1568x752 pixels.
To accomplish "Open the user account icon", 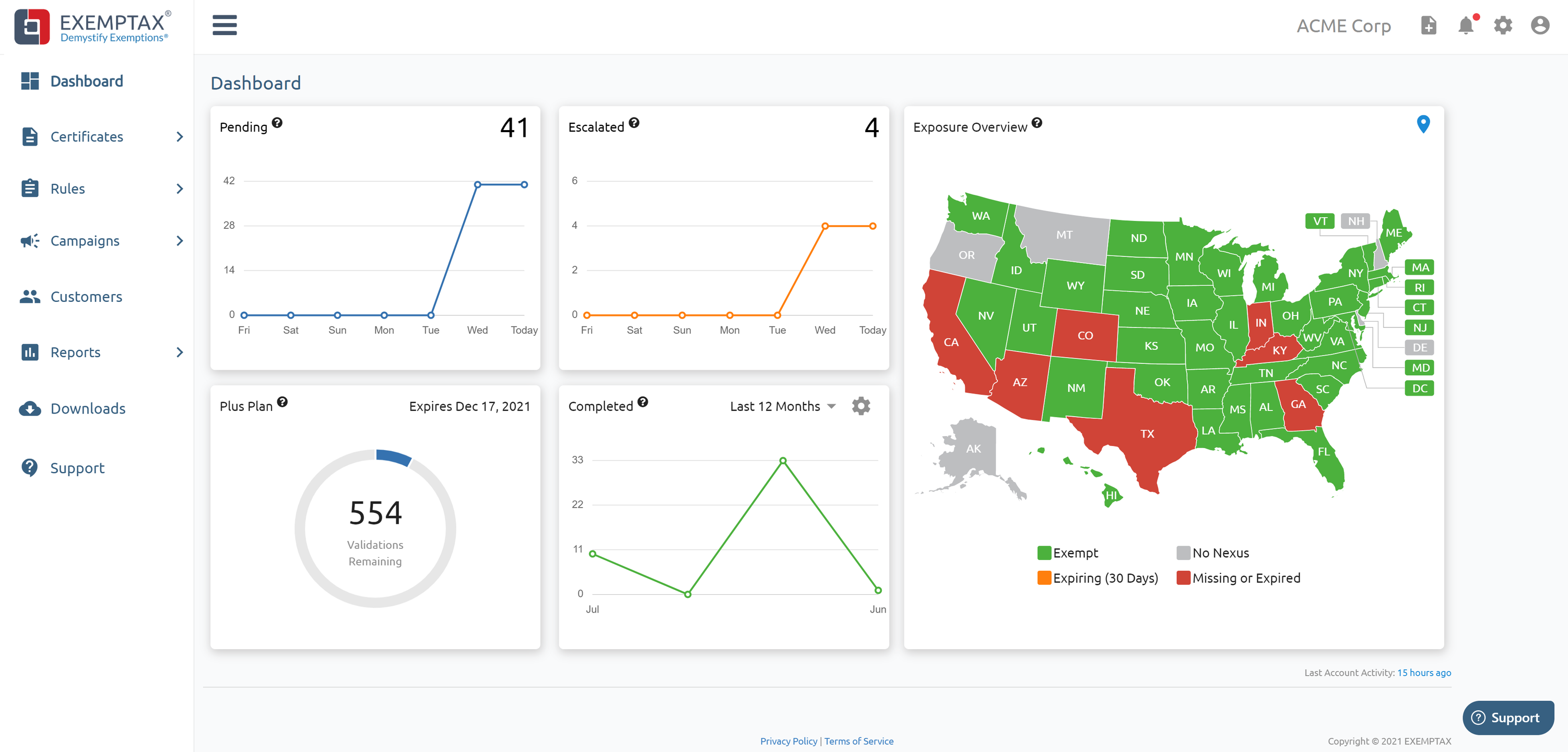I will click(x=1540, y=26).
